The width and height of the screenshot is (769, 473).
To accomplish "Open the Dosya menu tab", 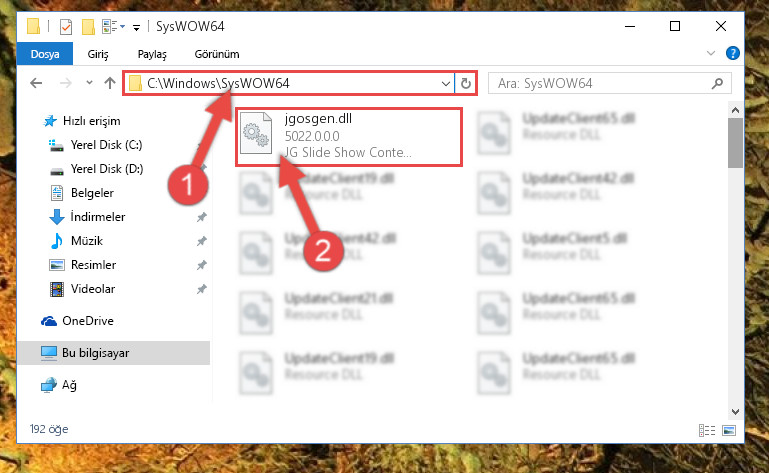I will click(x=45, y=54).
